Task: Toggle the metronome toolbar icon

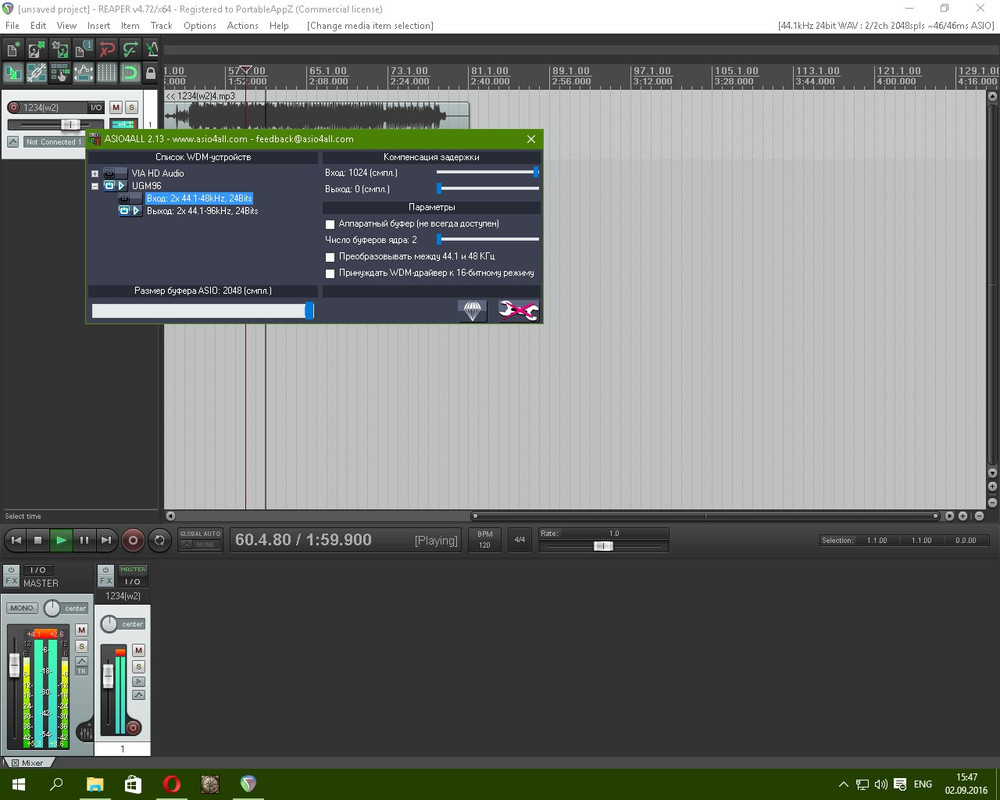Action: tap(151, 49)
